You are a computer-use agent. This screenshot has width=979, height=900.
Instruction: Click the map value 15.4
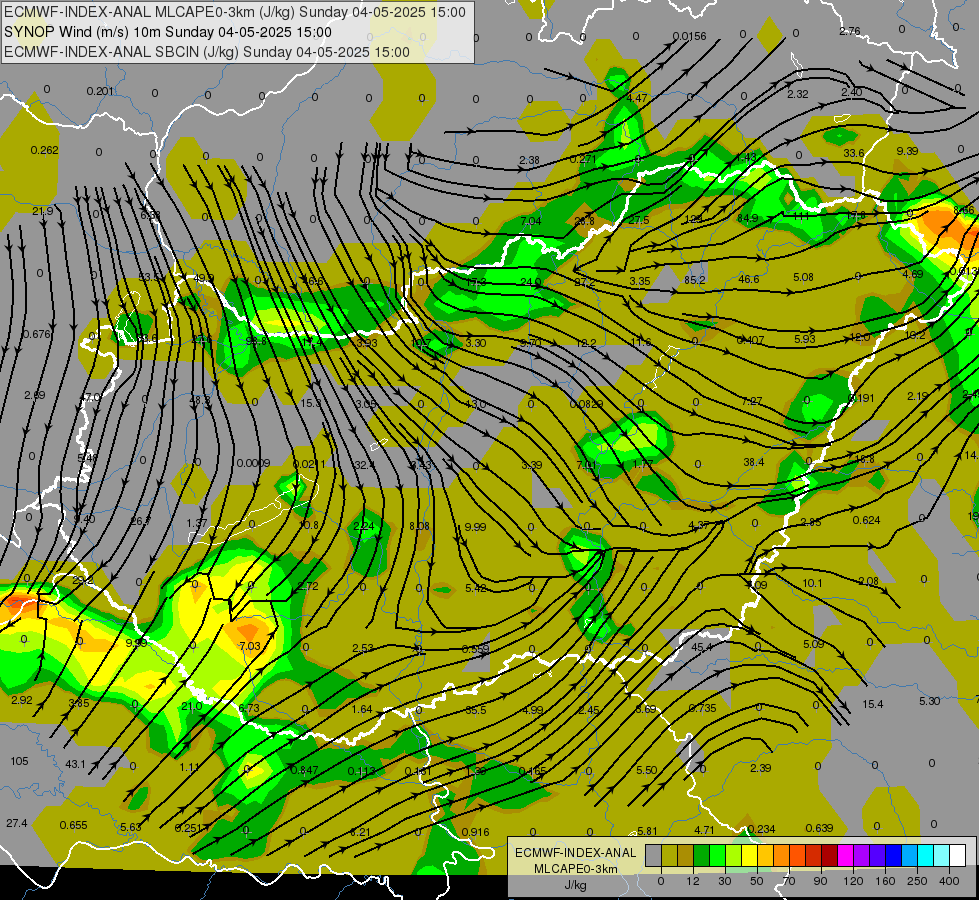click(873, 705)
